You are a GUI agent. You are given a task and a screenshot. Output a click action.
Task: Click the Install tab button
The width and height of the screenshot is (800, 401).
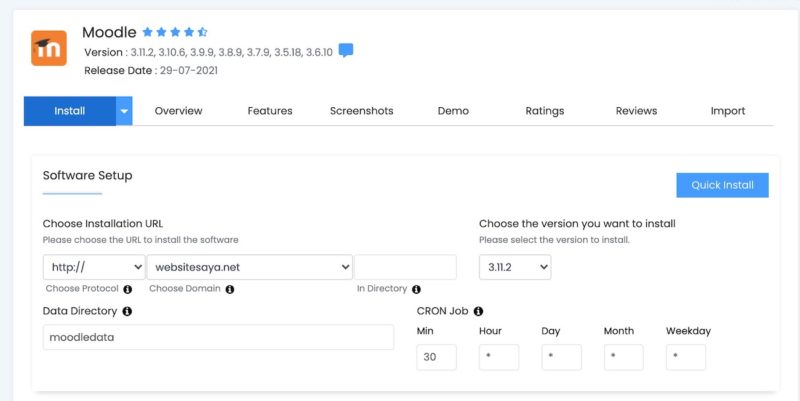pos(69,111)
